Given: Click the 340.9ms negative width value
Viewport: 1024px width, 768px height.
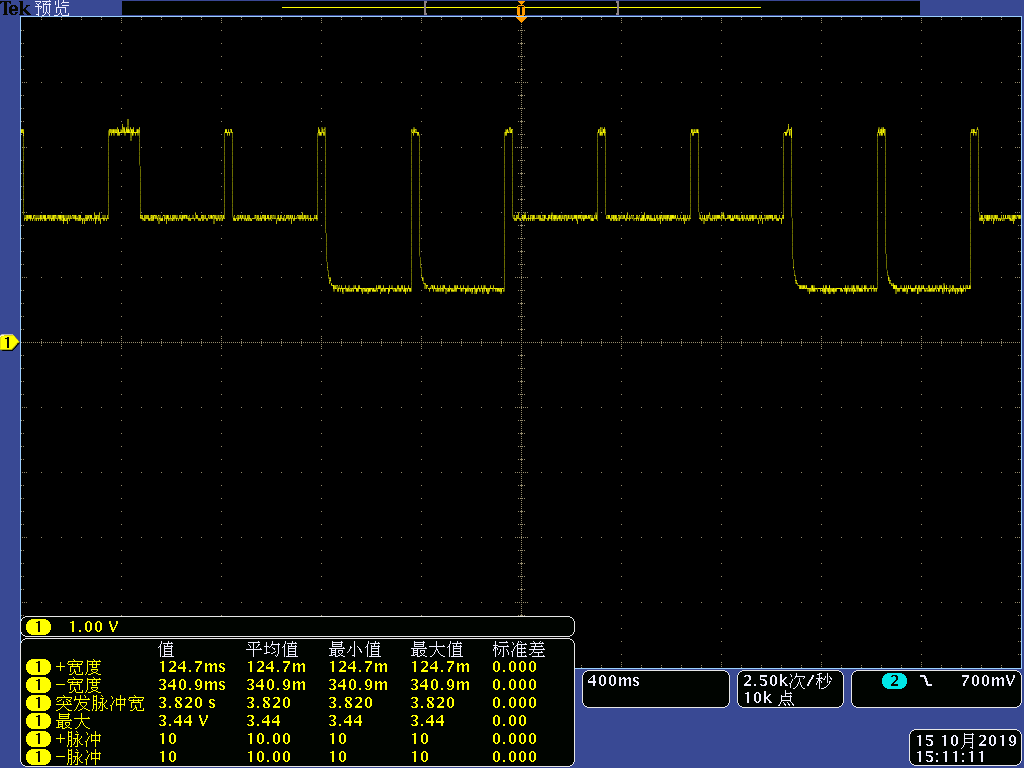Looking at the screenshot, I should (x=192, y=685).
